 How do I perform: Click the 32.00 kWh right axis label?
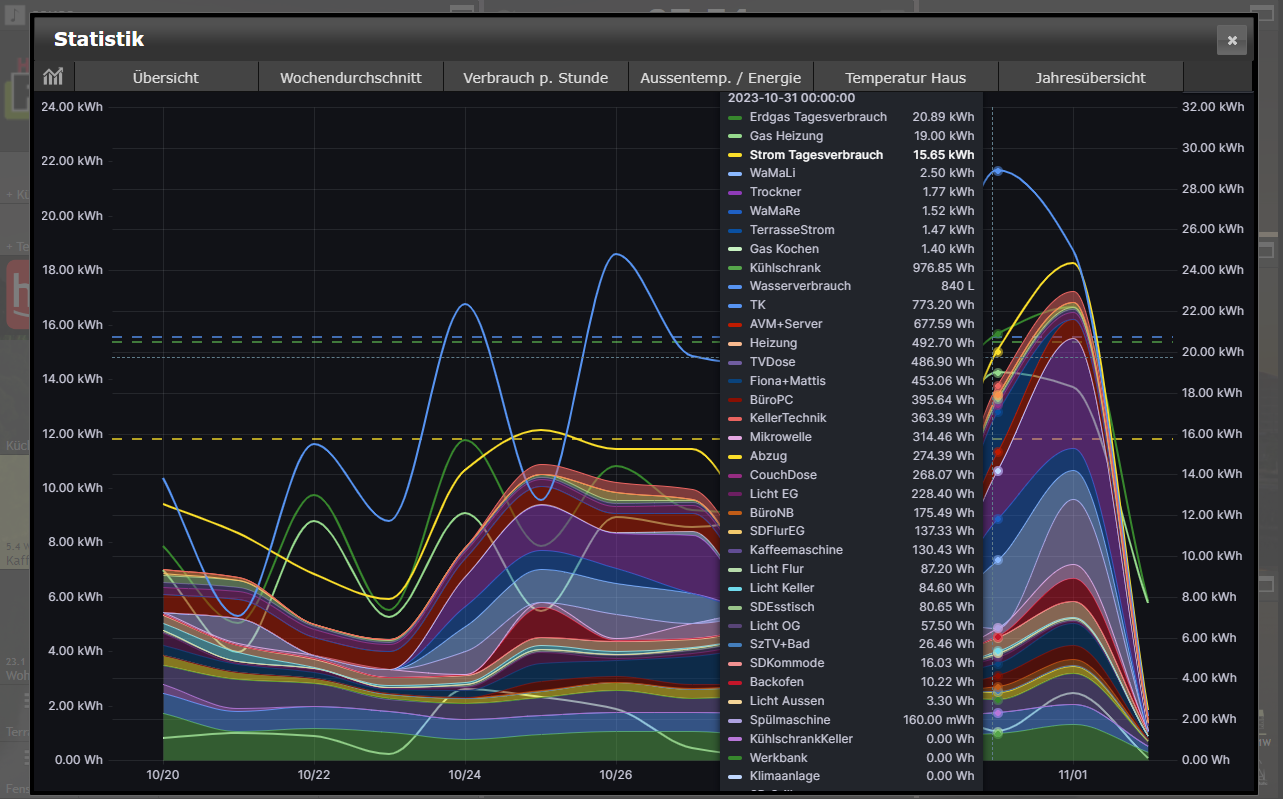[x=1214, y=106]
